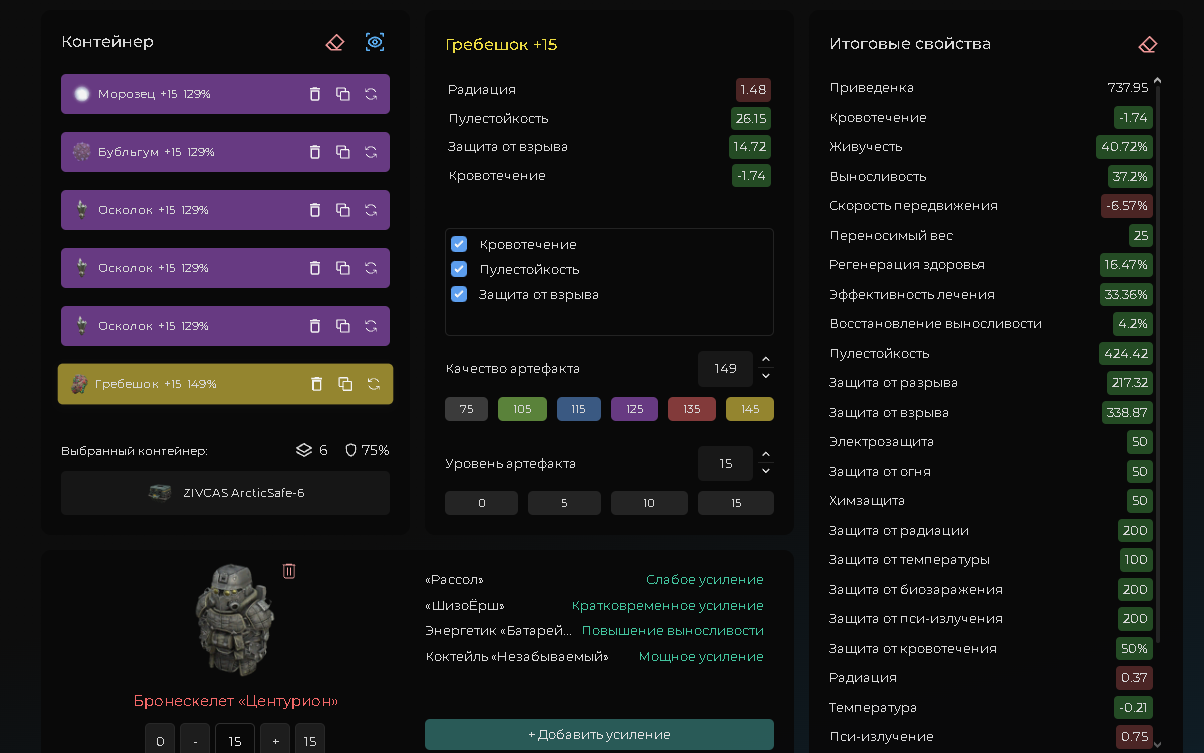The width and height of the screenshot is (1204, 753).
Task: Click the Морозец artifact icon
Action: 82,94
